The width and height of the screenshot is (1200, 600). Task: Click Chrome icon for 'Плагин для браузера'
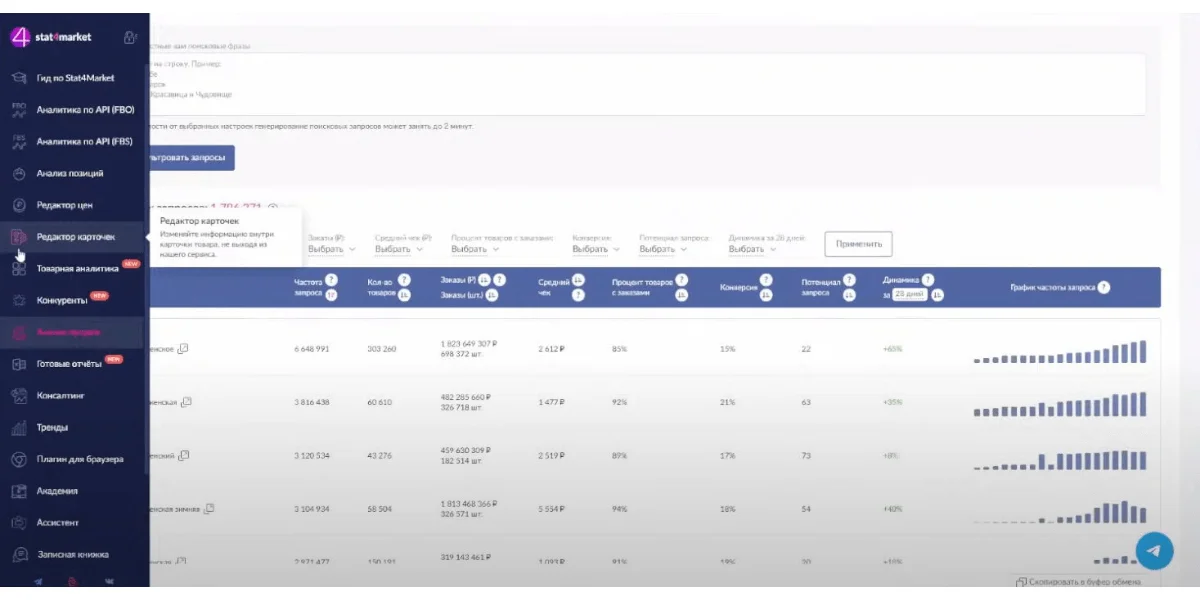coord(18,459)
